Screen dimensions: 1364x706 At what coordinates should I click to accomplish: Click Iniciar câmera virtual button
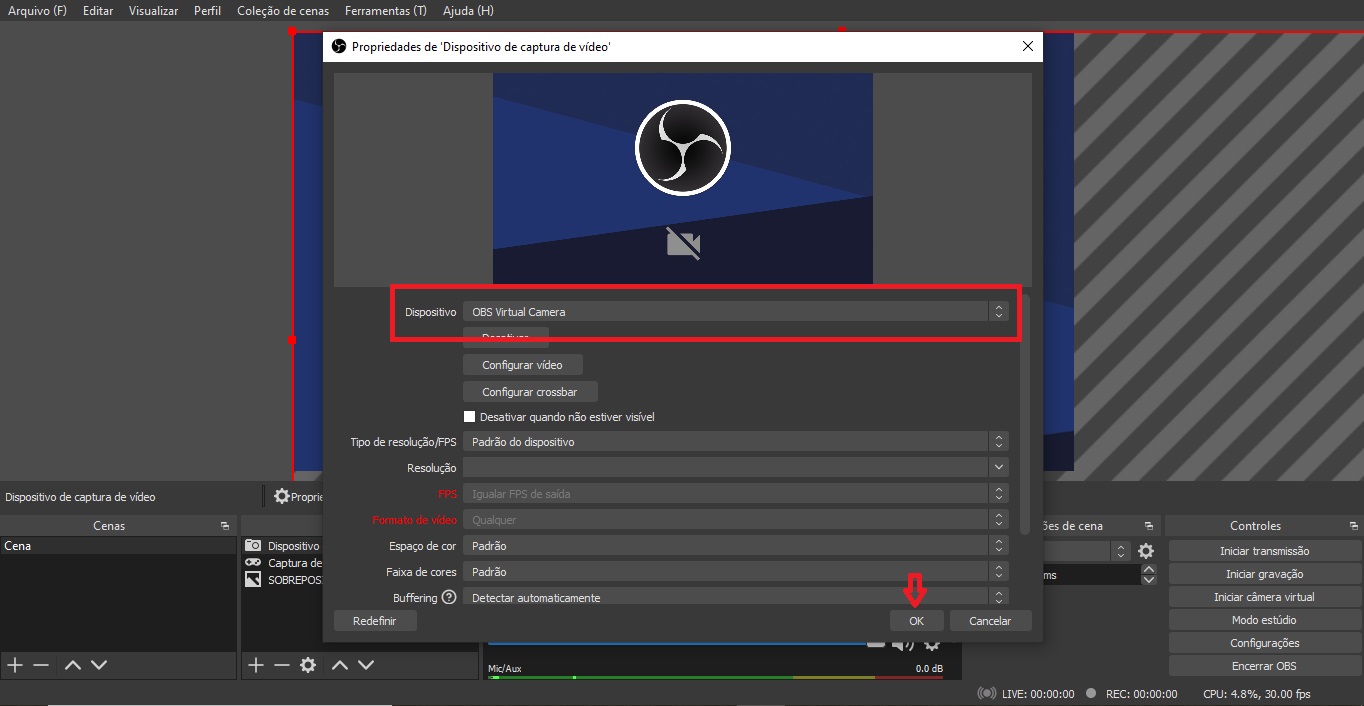pyautogui.click(x=1264, y=597)
